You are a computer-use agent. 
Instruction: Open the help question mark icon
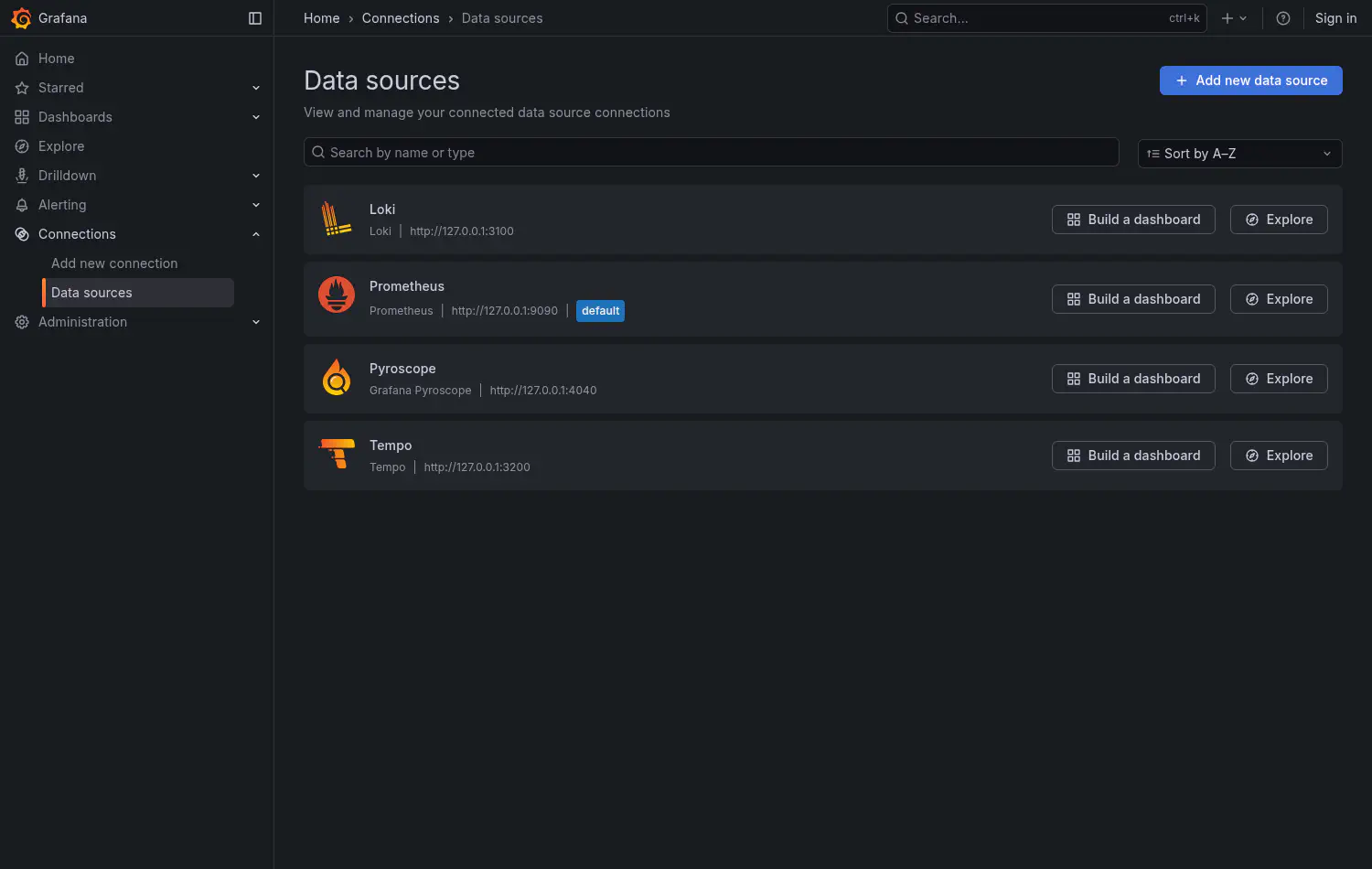click(1283, 18)
